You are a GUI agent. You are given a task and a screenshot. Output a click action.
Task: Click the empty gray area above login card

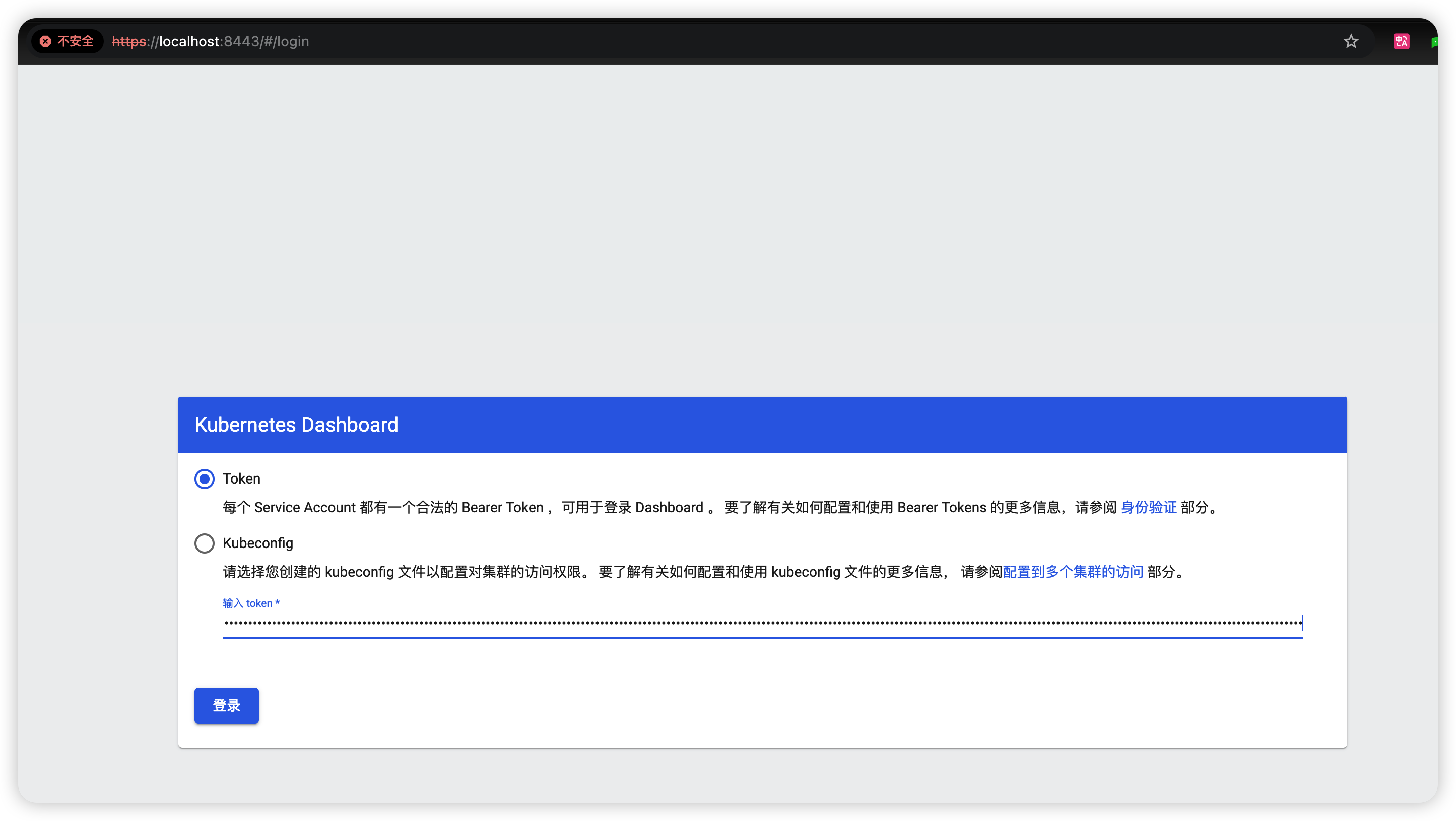pos(727,226)
